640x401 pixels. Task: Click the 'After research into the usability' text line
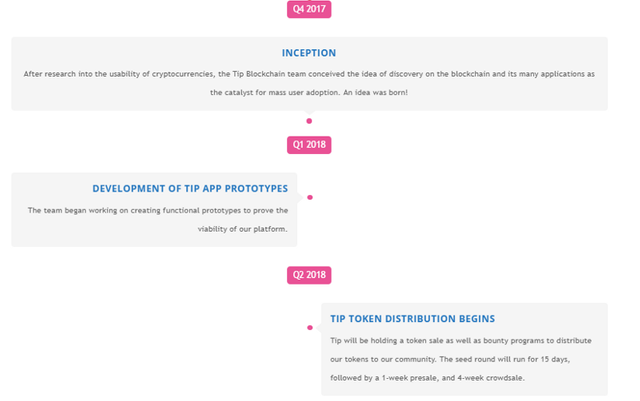pyautogui.click(x=309, y=74)
